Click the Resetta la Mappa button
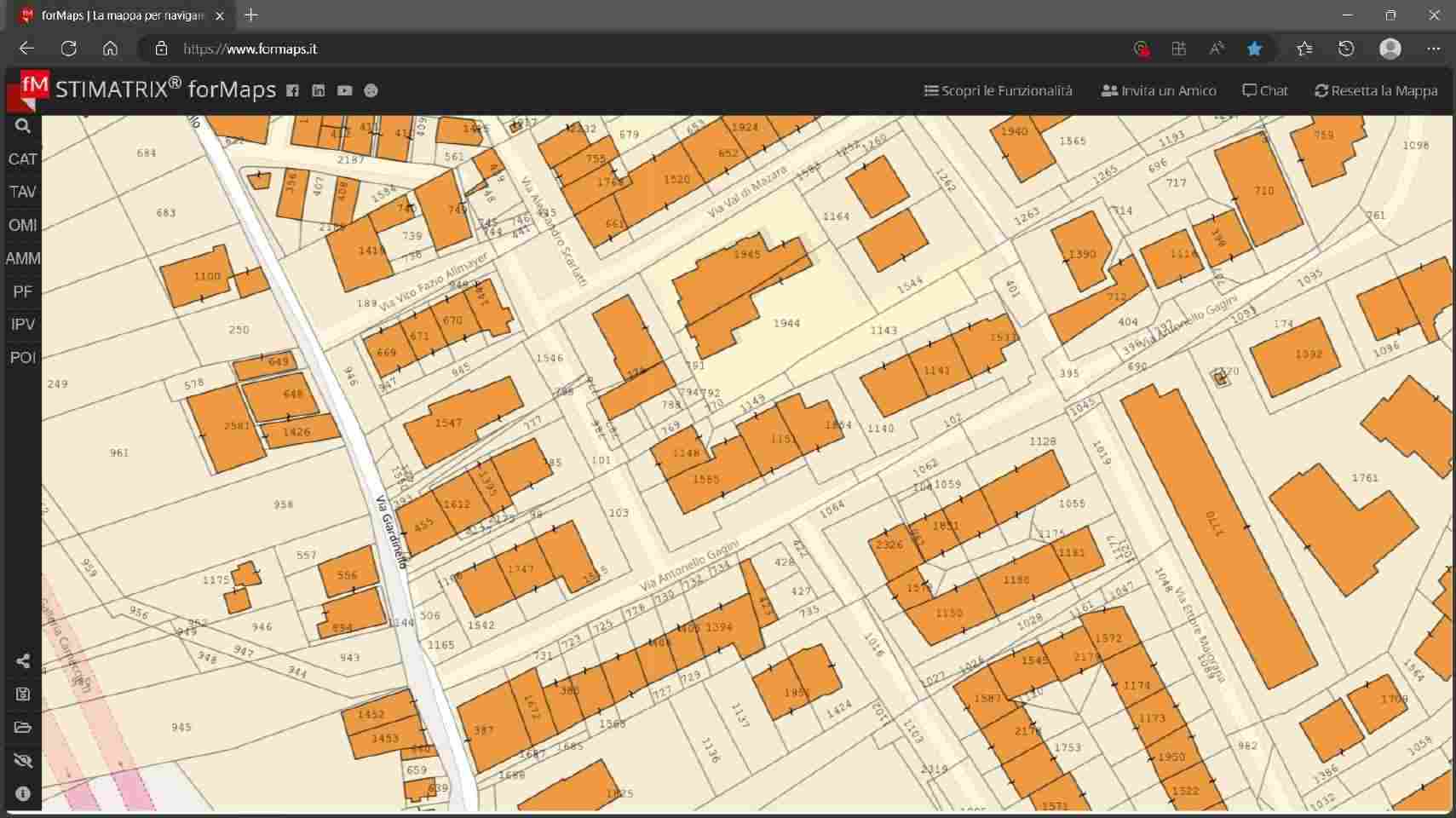 click(1376, 90)
